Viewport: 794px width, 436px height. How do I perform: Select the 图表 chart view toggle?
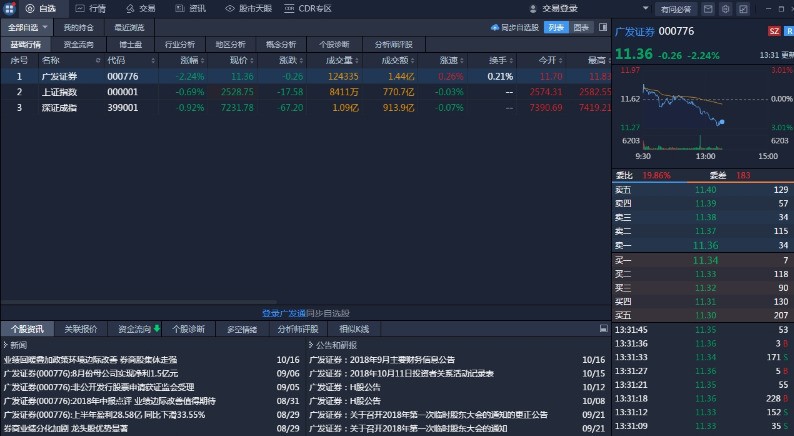click(581, 27)
